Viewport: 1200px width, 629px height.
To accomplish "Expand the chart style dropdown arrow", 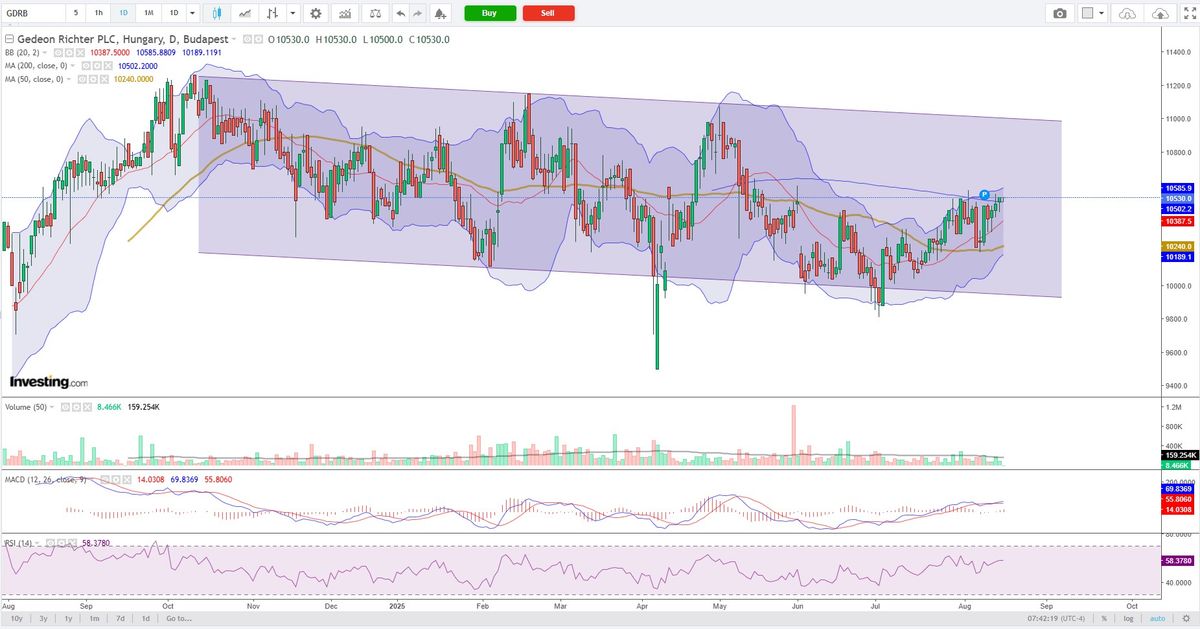I will (x=292, y=13).
